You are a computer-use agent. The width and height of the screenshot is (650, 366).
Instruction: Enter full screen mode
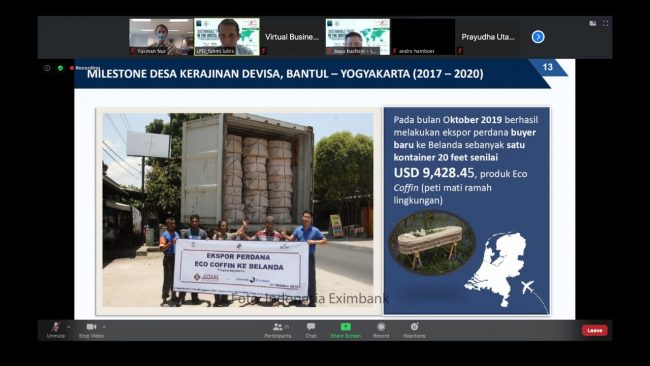point(606,24)
